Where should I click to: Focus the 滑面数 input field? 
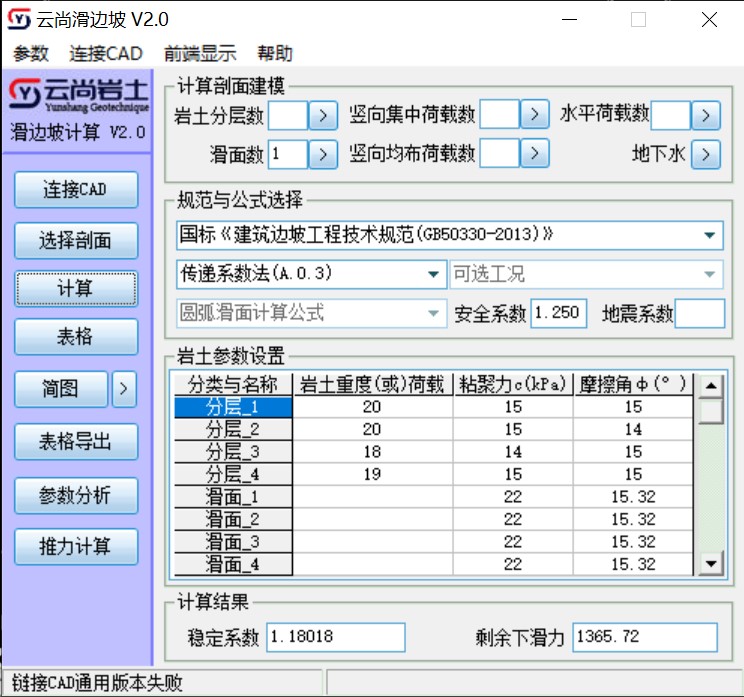288,154
